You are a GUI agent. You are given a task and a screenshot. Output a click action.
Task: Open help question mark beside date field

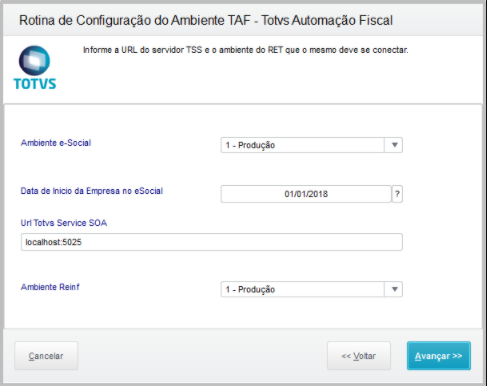tap(397, 194)
